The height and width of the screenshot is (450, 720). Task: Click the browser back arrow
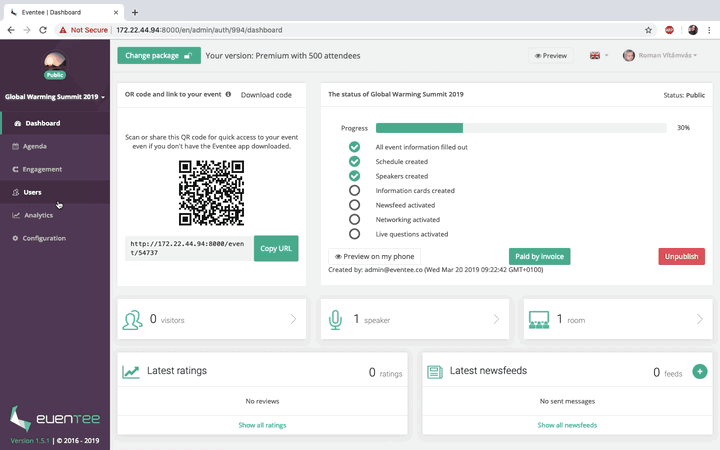pos(11,30)
